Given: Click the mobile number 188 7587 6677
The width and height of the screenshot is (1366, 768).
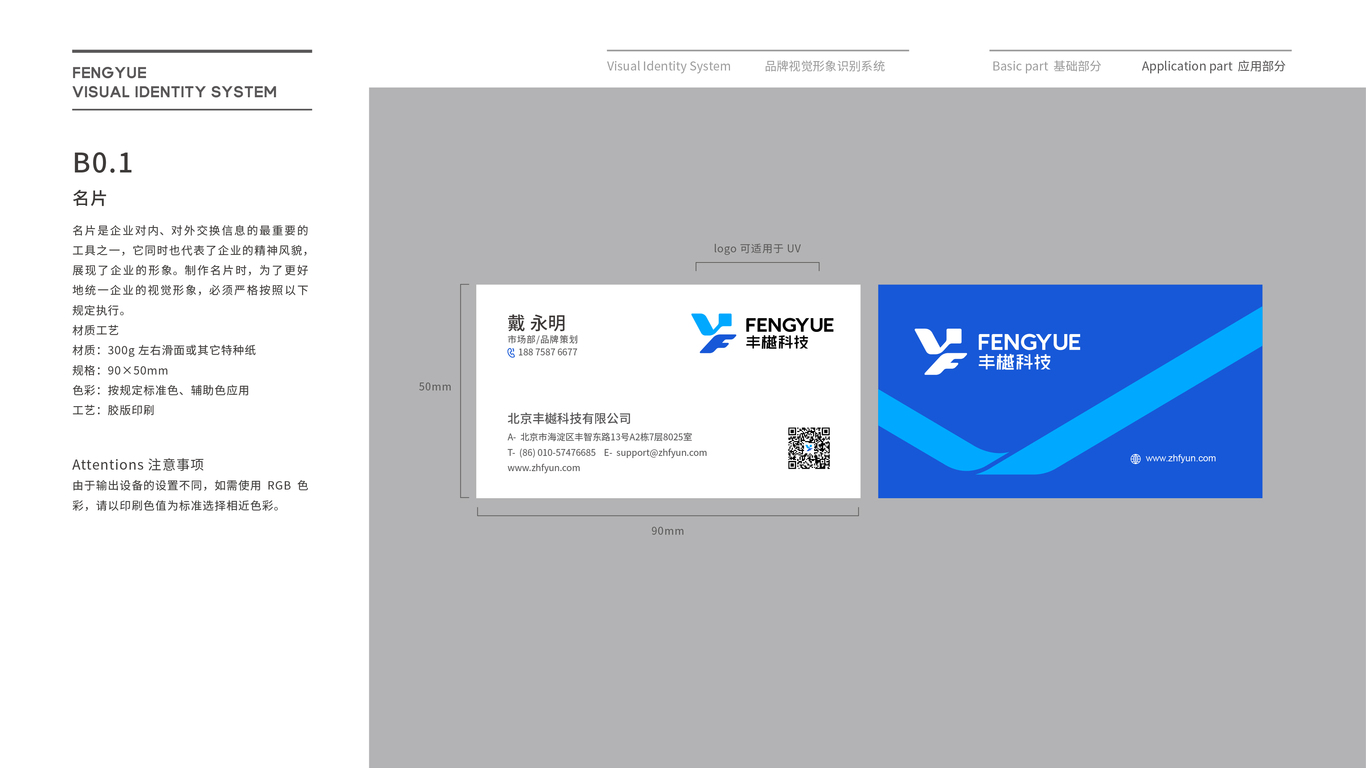Looking at the screenshot, I should point(548,352).
